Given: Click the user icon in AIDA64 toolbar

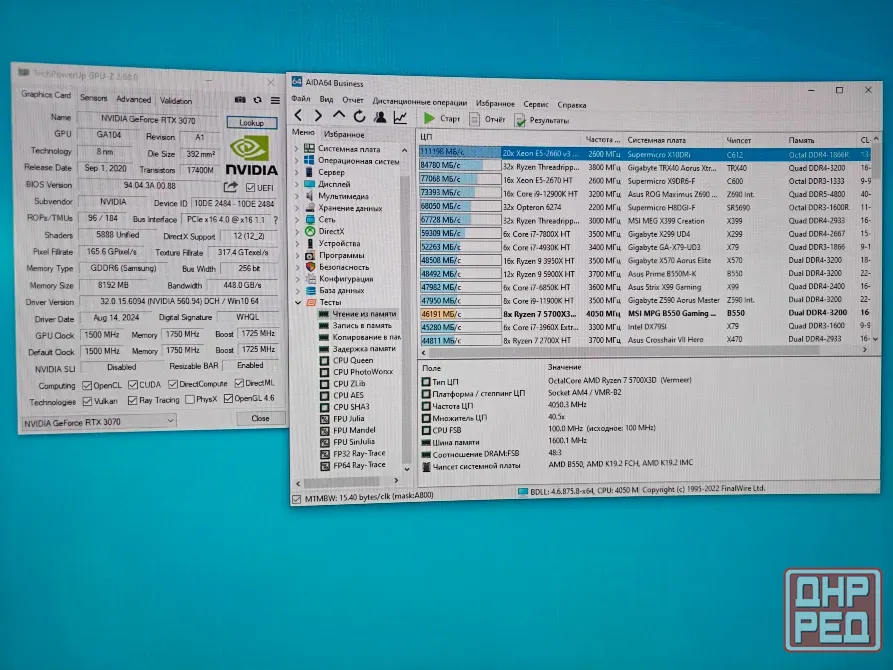Looking at the screenshot, I should 380,117.
